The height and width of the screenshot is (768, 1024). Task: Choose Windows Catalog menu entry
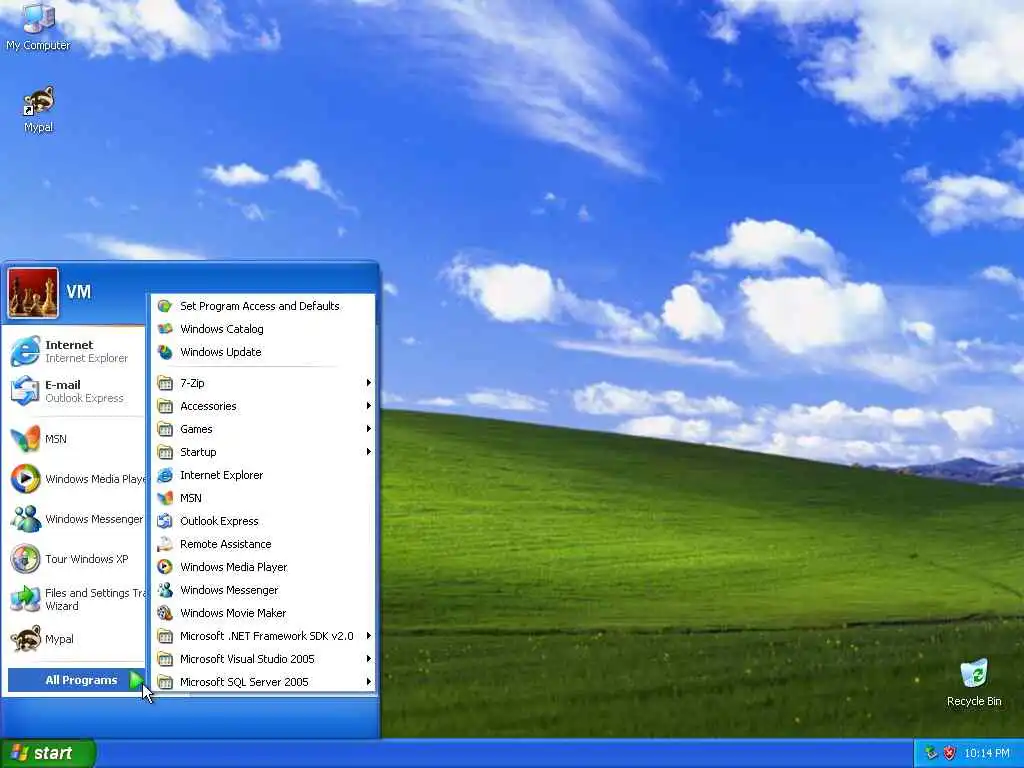click(263, 328)
